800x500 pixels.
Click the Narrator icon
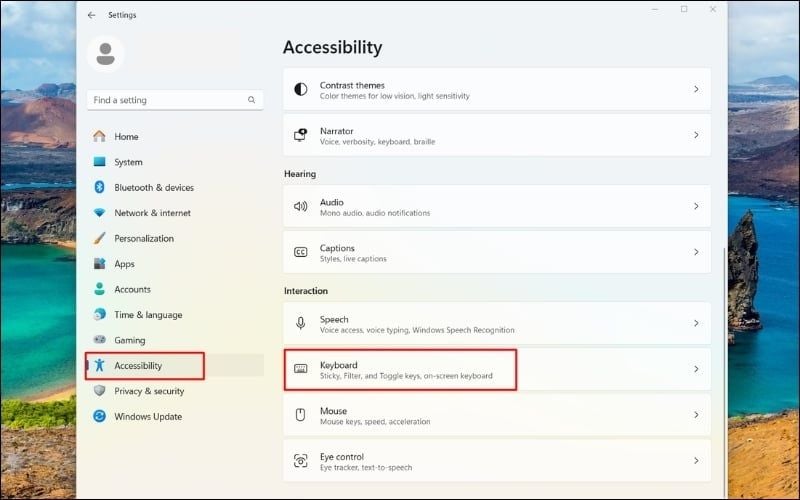click(301, 135)
